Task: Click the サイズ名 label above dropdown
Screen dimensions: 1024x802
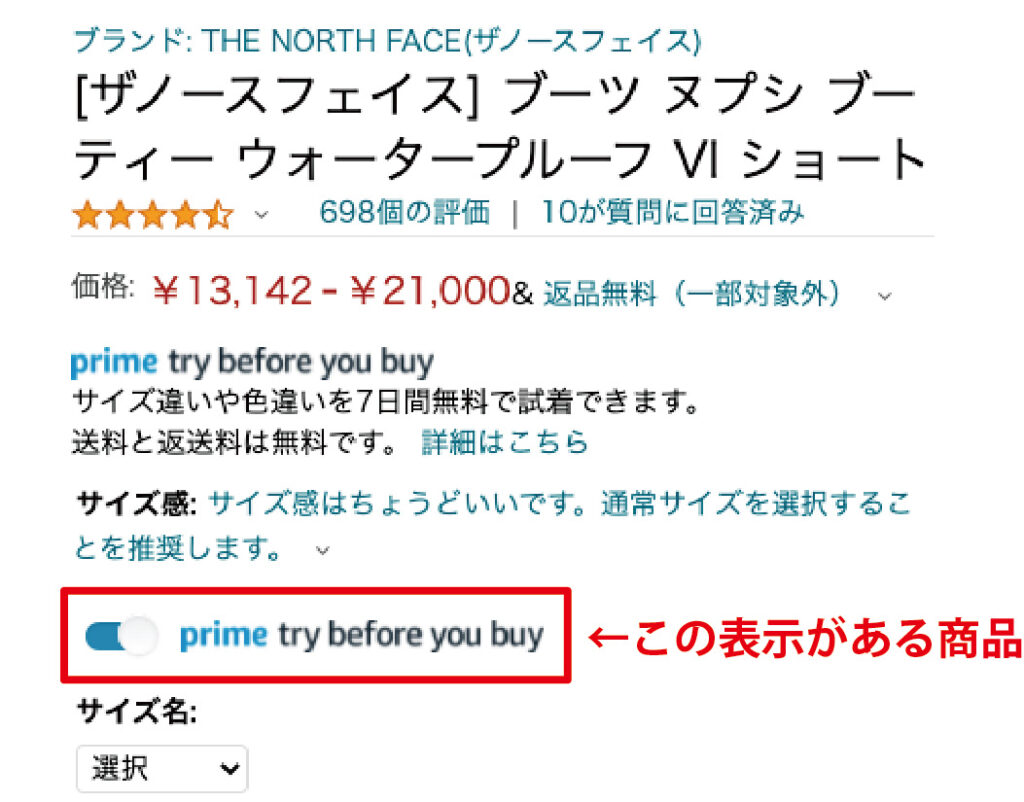Action: [136, 711]
